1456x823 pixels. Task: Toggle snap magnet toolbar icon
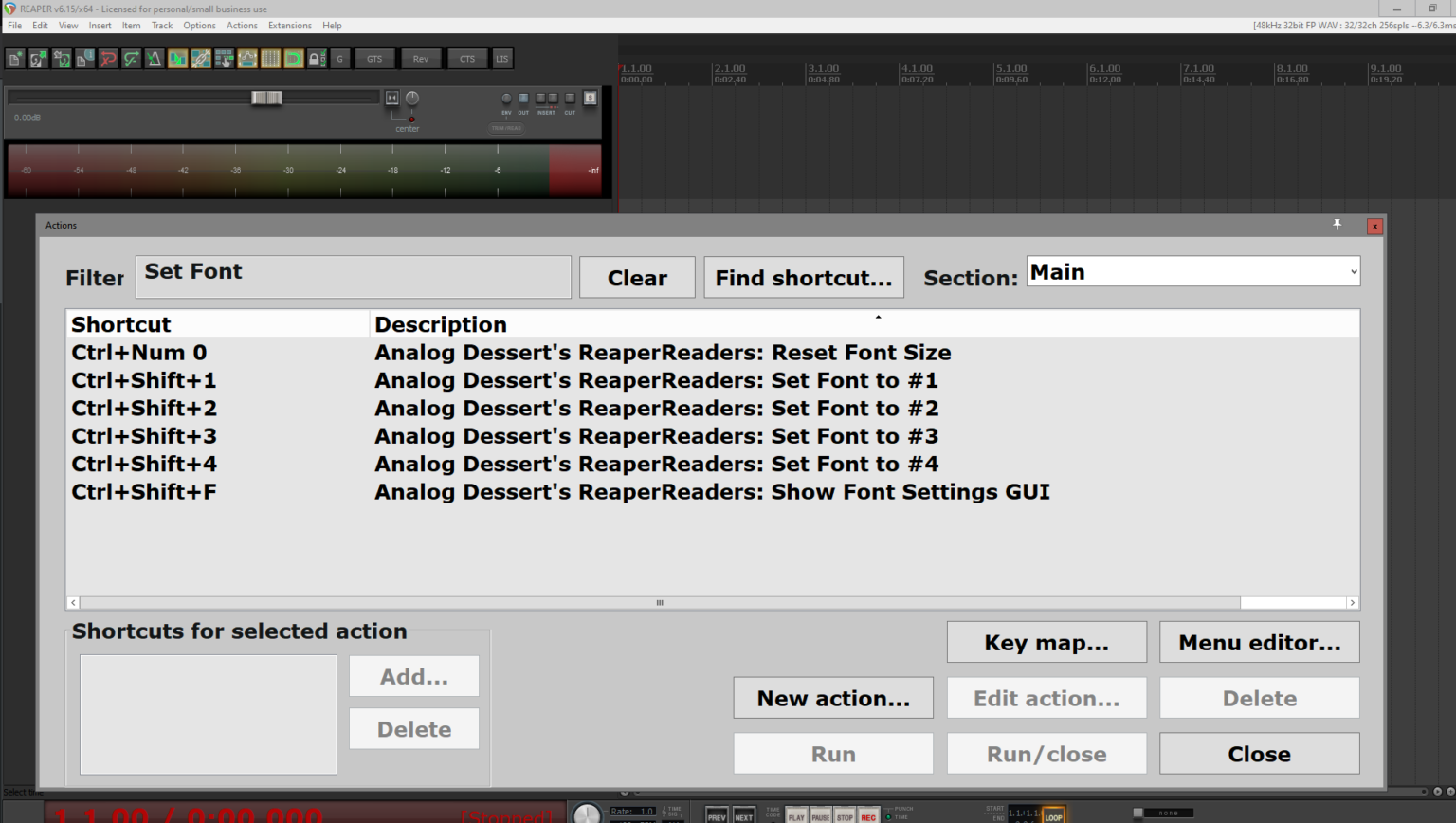293,59
